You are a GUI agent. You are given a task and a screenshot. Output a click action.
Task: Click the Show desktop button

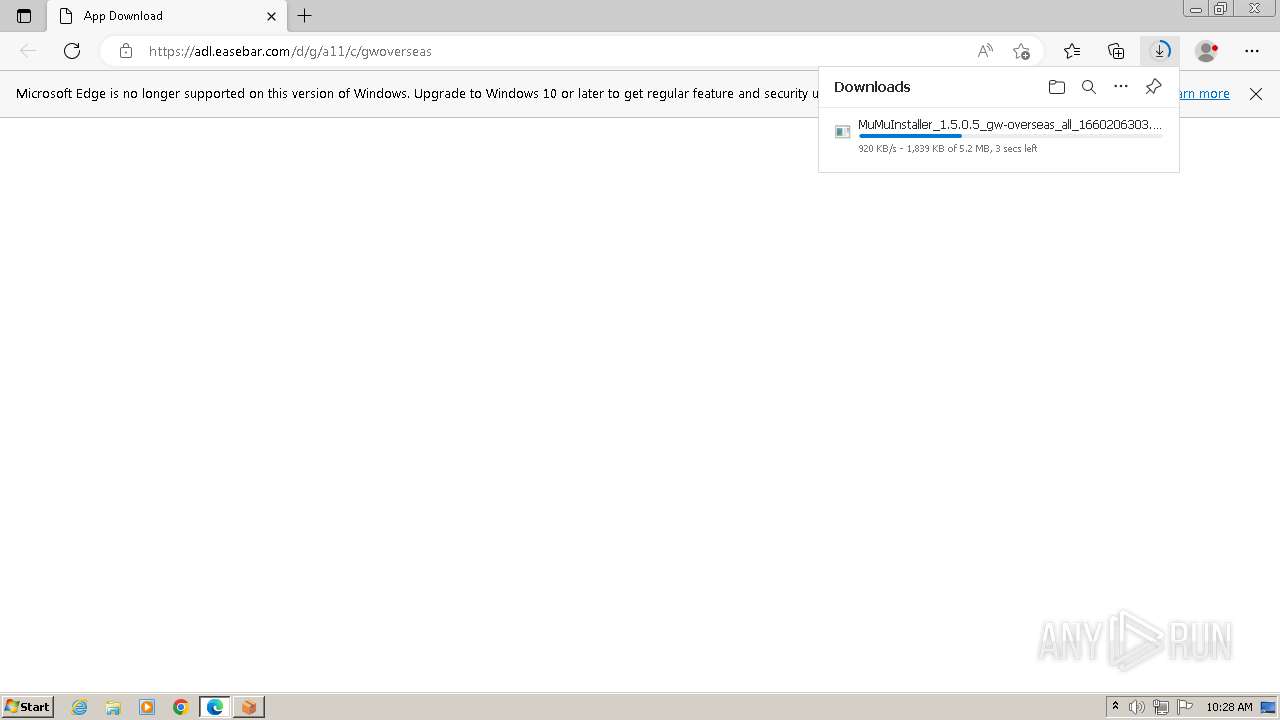tap(1269, 707)
